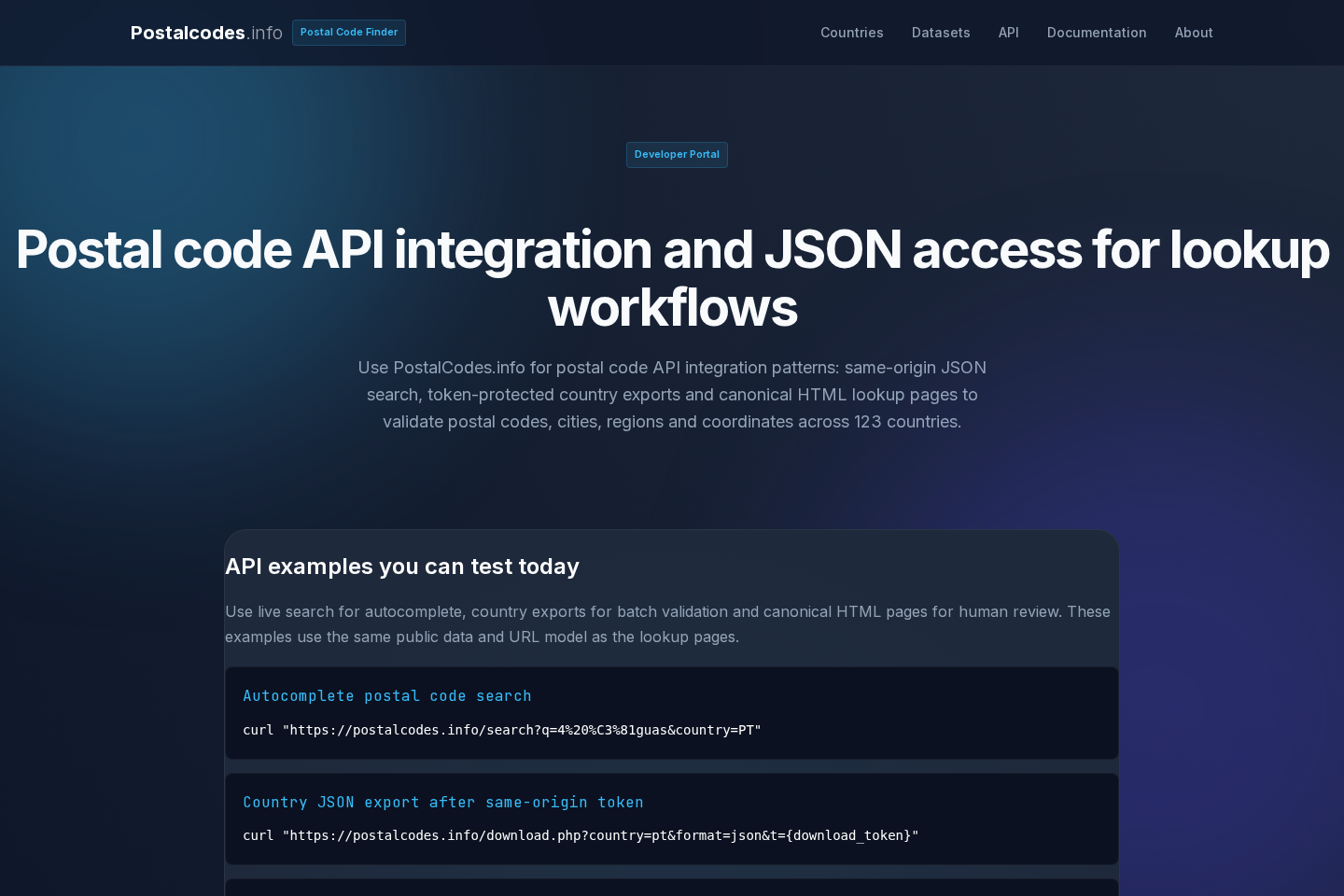Viewport: 1344px width, 896px height.
Task: Select API in the top navigation
Action: tap(1009, 33)
